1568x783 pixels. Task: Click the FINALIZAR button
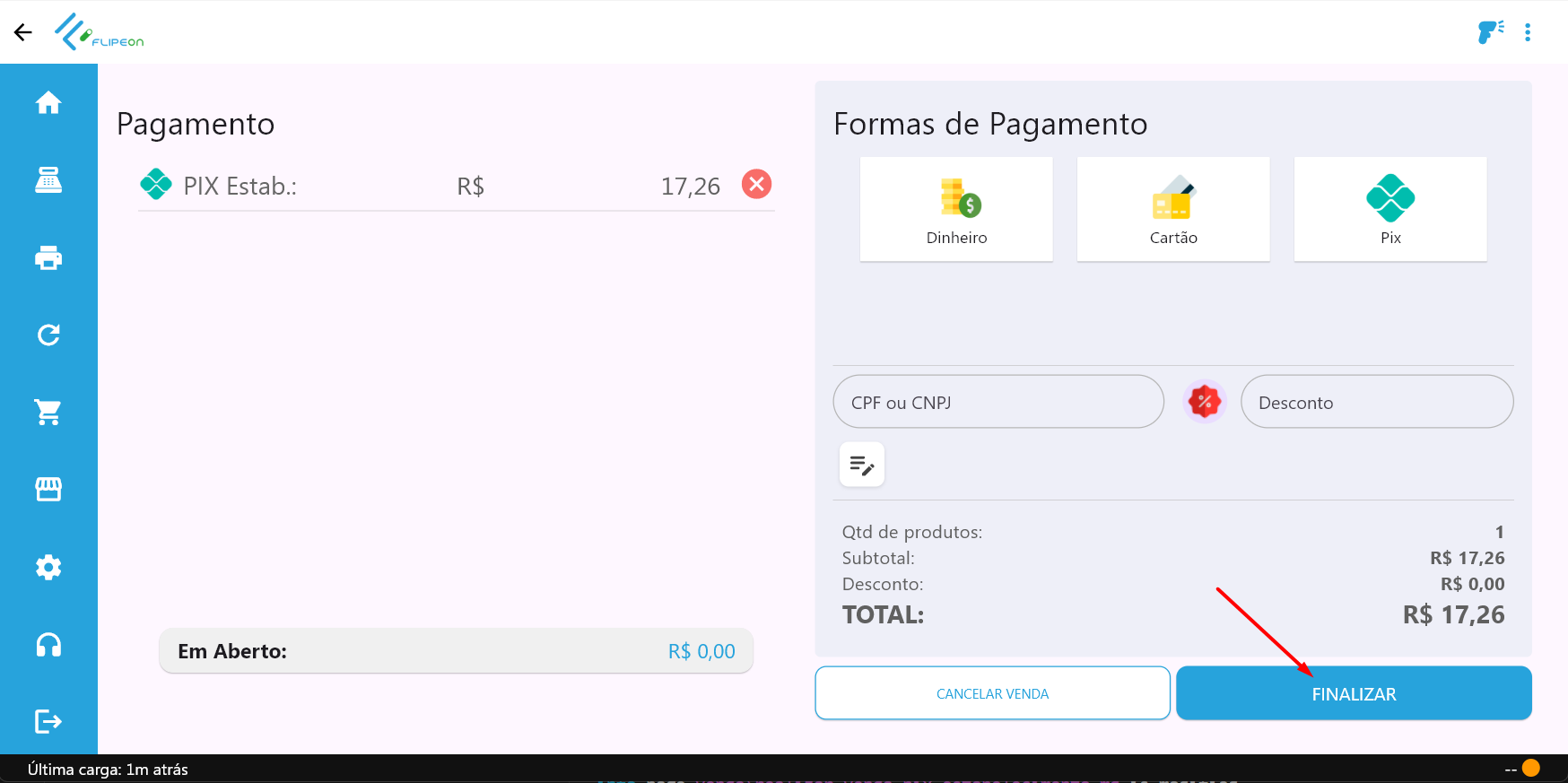pos(1354,693)
